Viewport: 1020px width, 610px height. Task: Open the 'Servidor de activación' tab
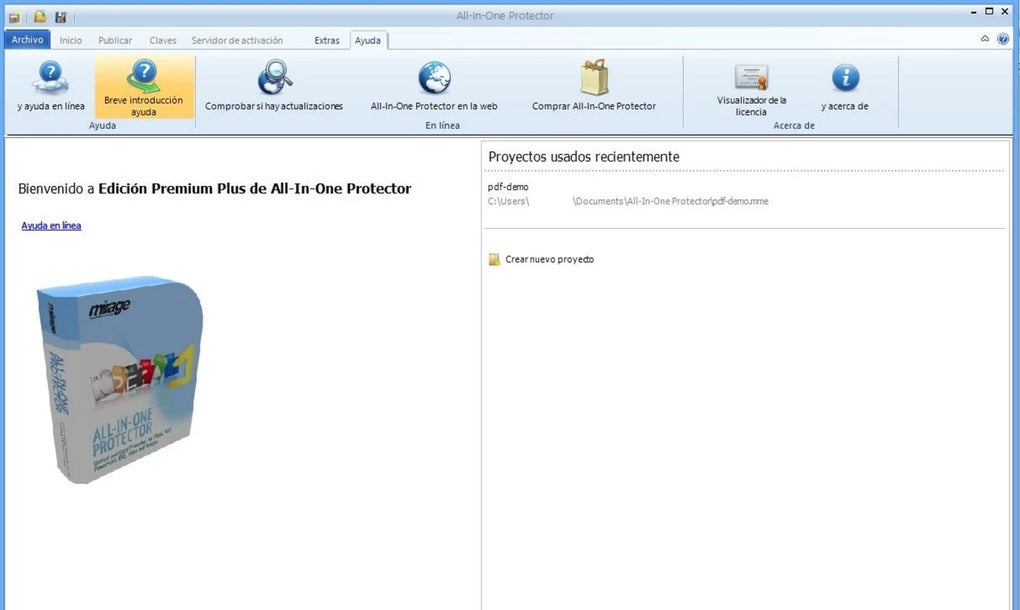237,40
